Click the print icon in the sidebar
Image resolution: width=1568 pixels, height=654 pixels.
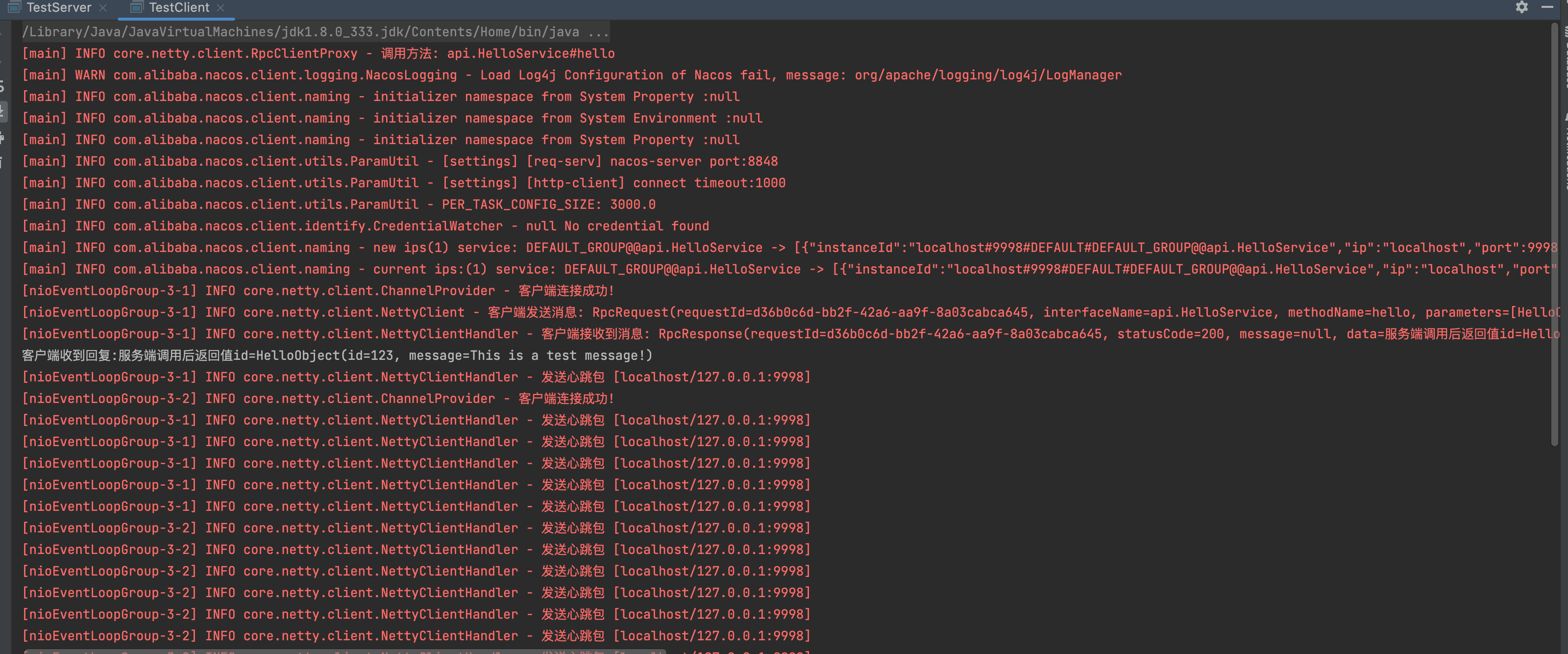click(2, 138)
